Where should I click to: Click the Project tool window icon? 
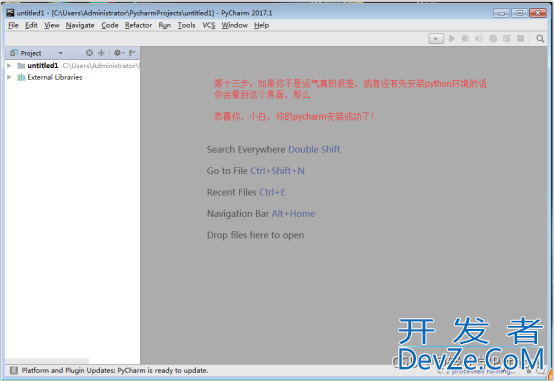click(x=14, y=53)
